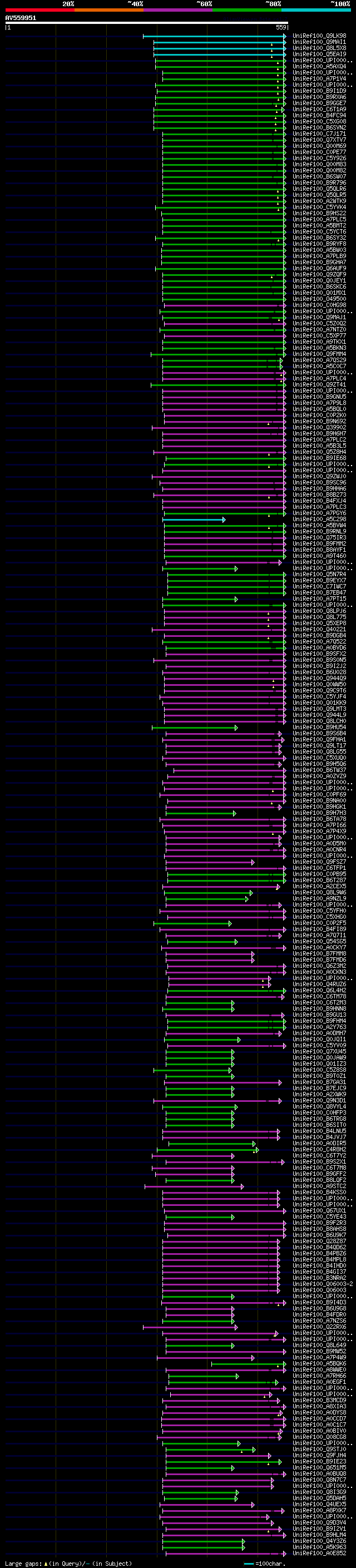This screenshot has width=356, height=1568.
Task: Select label UniRef100_C0HG98
Action: tap(319, 305)
